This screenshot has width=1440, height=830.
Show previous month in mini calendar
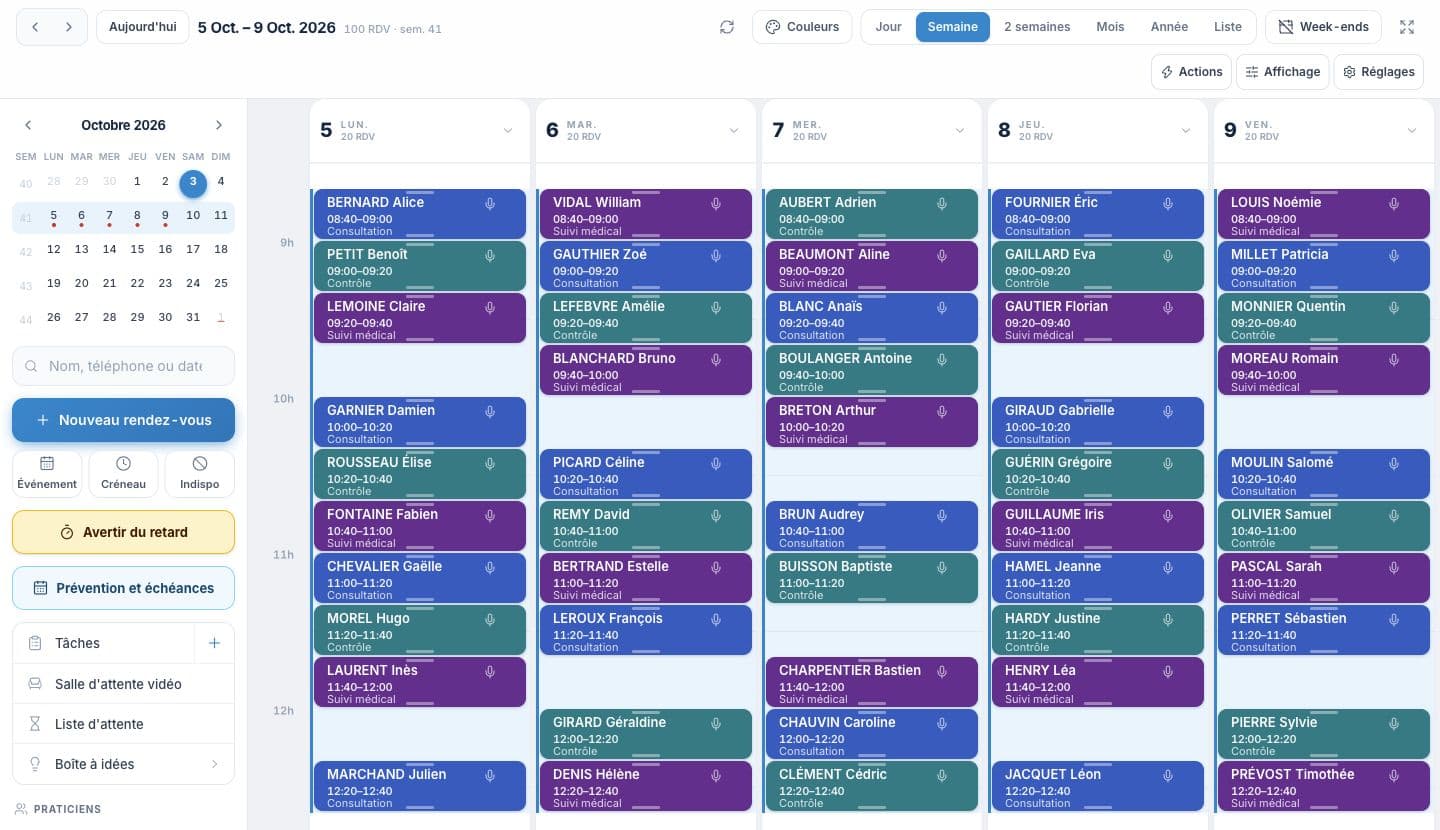coord(28,125)
